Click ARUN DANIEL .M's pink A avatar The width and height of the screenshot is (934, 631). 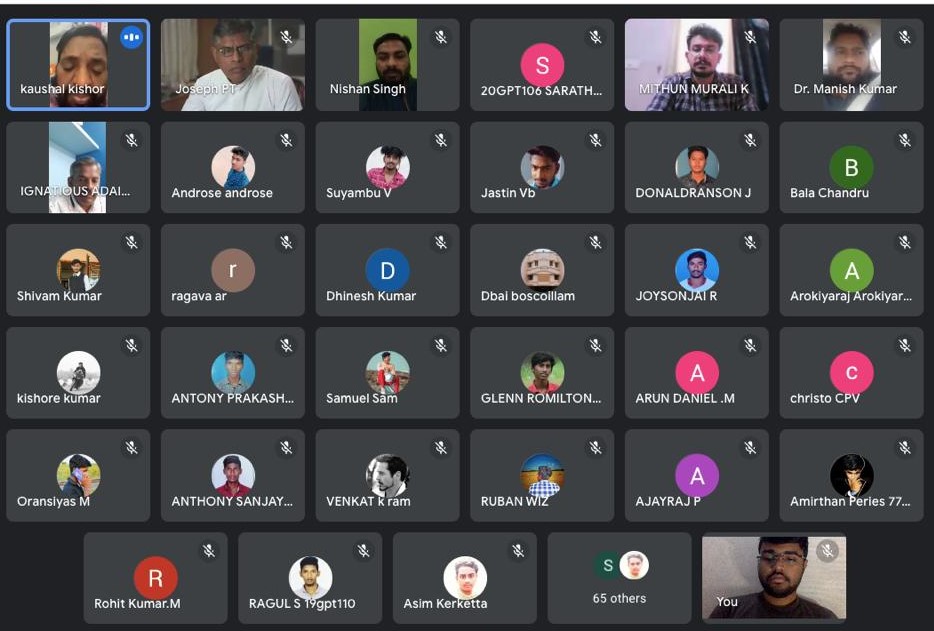pyautogui.click(x=697, y=373)
